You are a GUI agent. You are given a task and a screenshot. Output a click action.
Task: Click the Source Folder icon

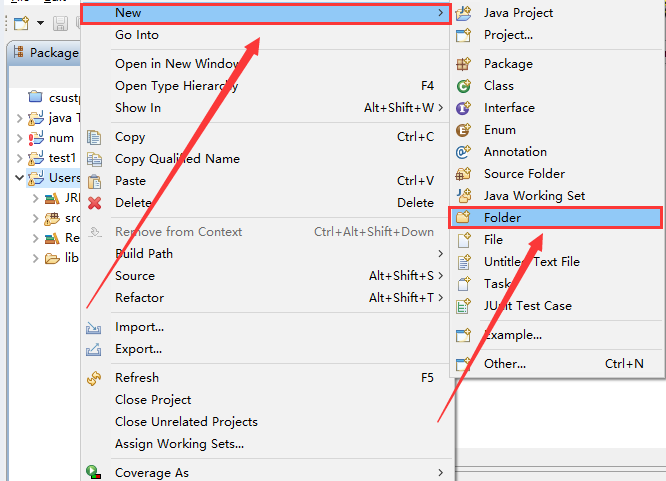coord(463,174)
